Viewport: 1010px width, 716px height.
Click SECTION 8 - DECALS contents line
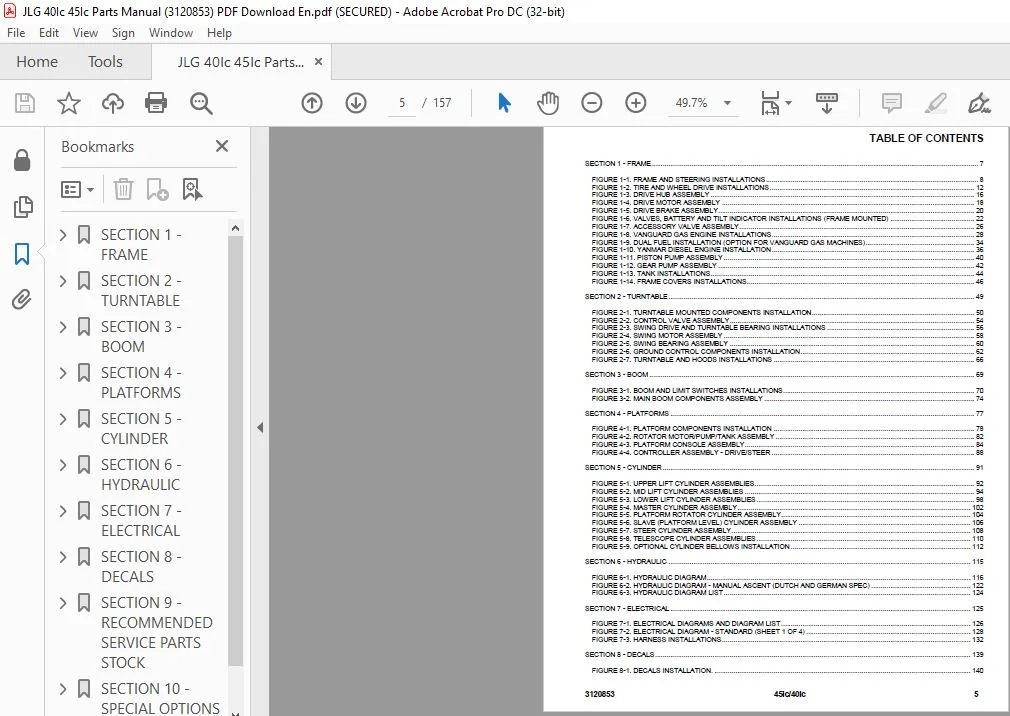click(x=784, y=654)
